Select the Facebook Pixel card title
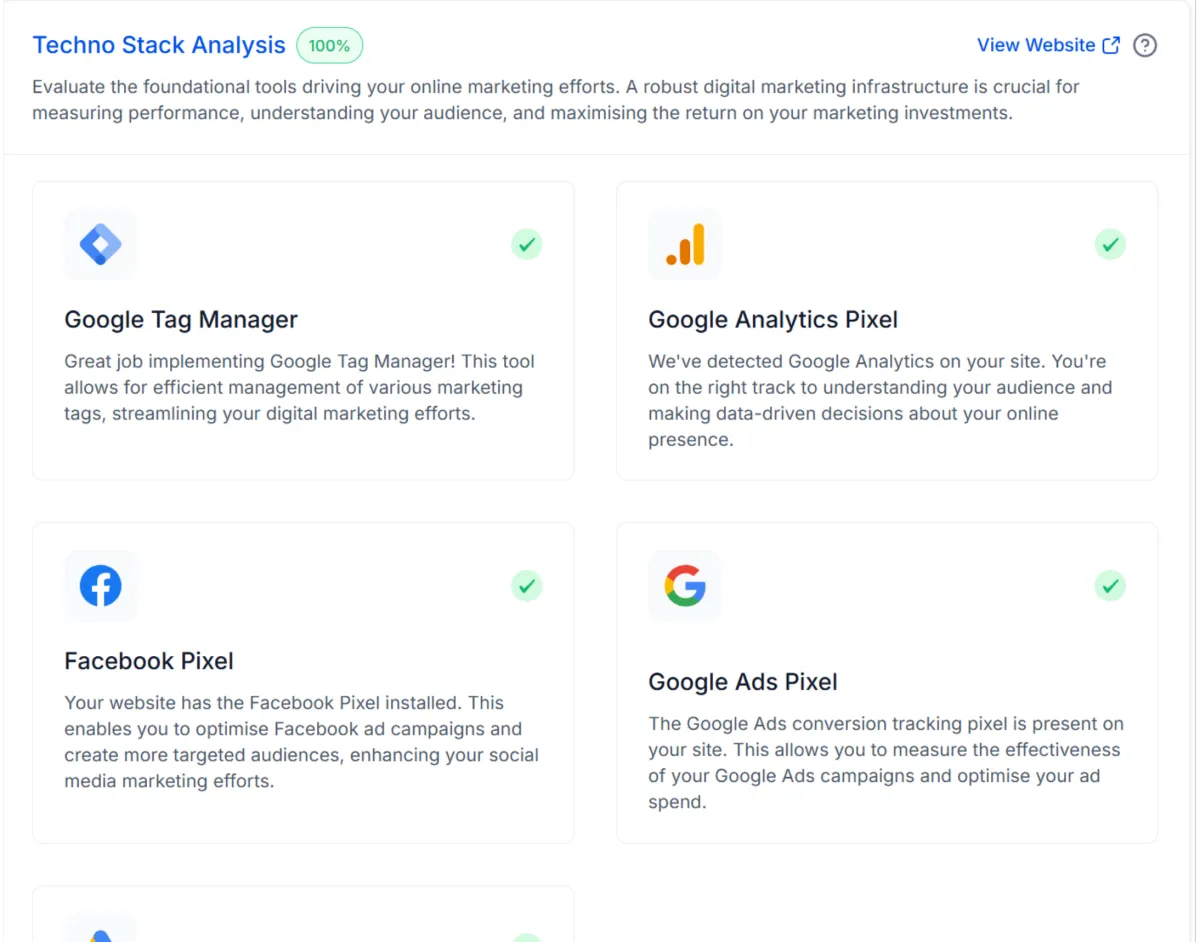 click(x=149, y=661)
